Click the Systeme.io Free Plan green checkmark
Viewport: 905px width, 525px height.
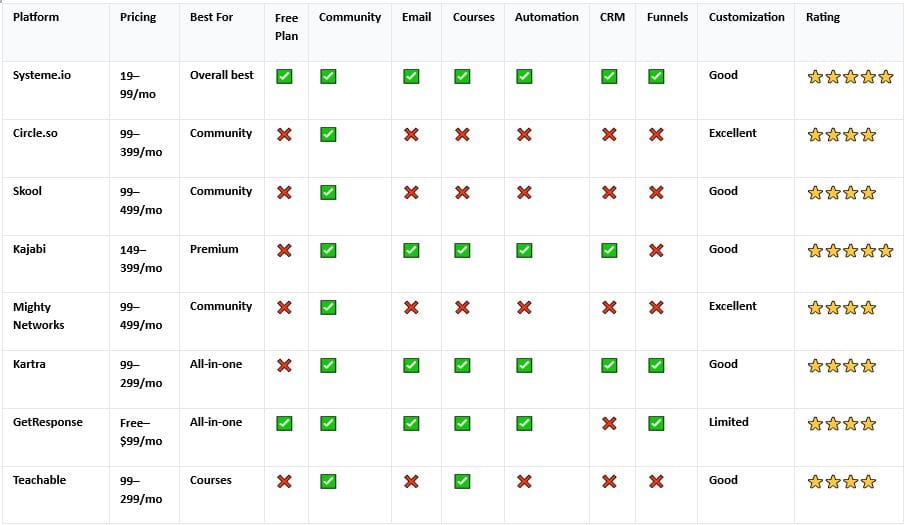tap(284, 77)
